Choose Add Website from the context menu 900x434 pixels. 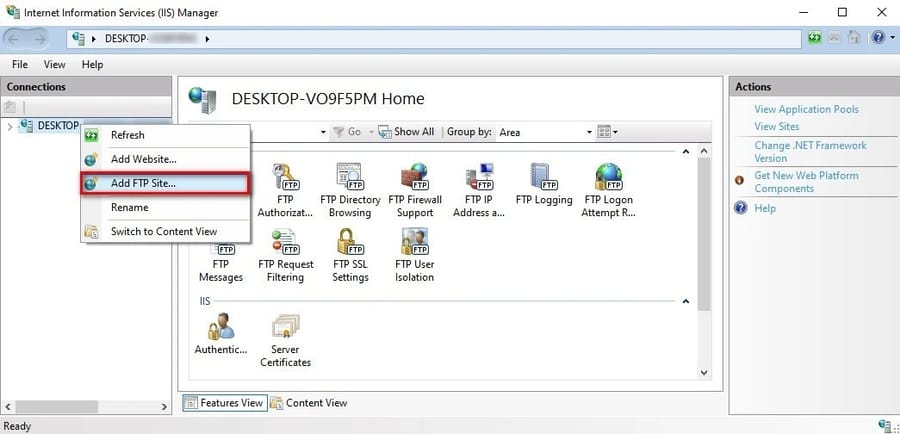[165, 160]
